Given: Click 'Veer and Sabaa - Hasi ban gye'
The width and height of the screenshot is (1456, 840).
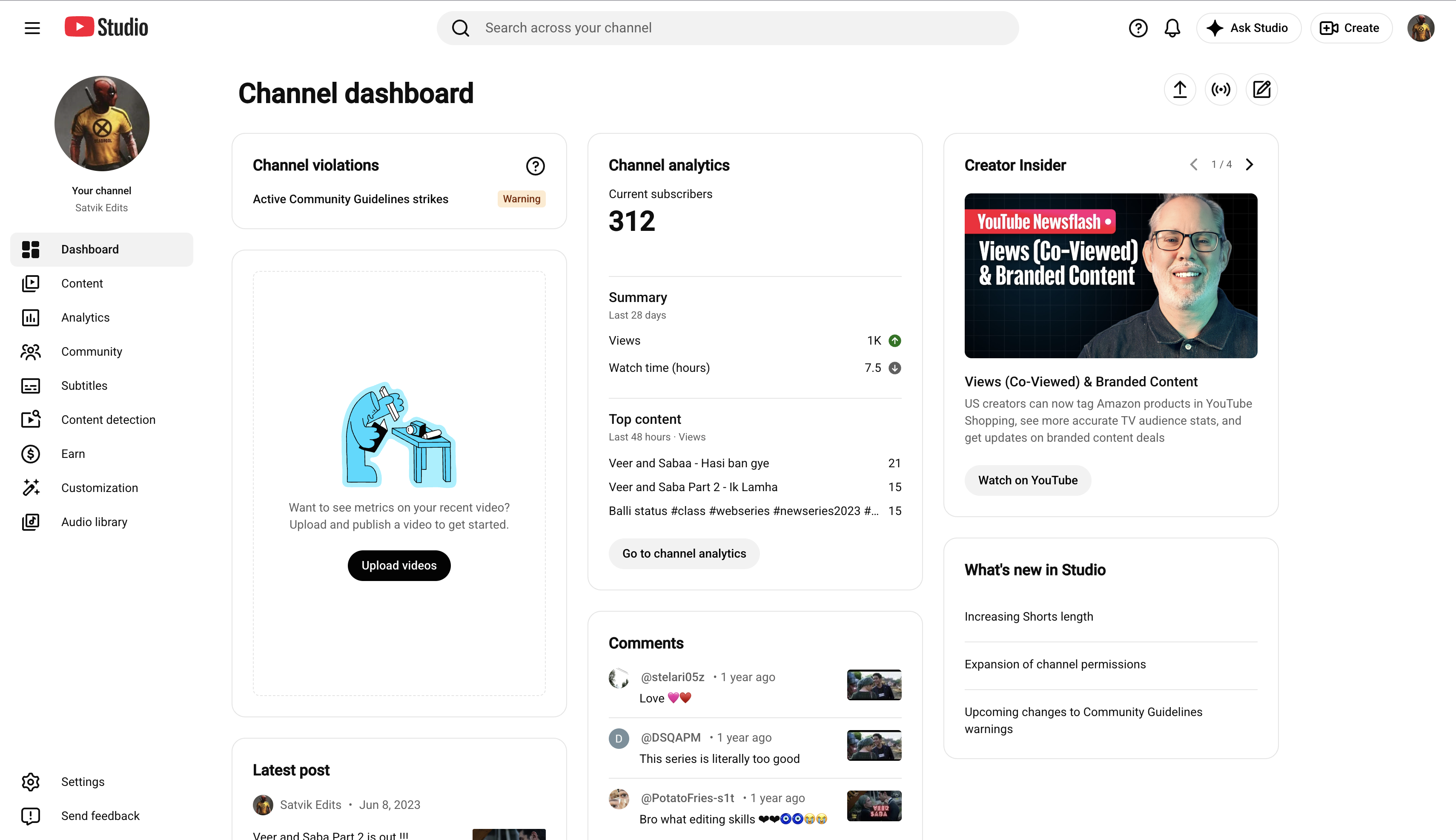Looking at the screenshot, I should click(688, 463).
